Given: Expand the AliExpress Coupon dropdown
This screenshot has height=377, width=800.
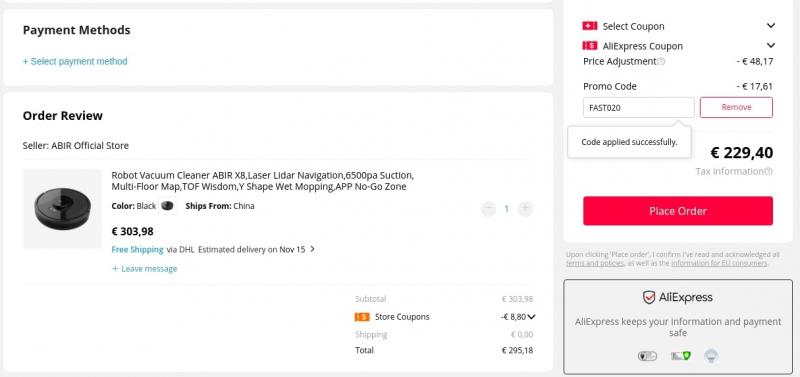Looking at the screenshot, I should [x=770, y=45].
